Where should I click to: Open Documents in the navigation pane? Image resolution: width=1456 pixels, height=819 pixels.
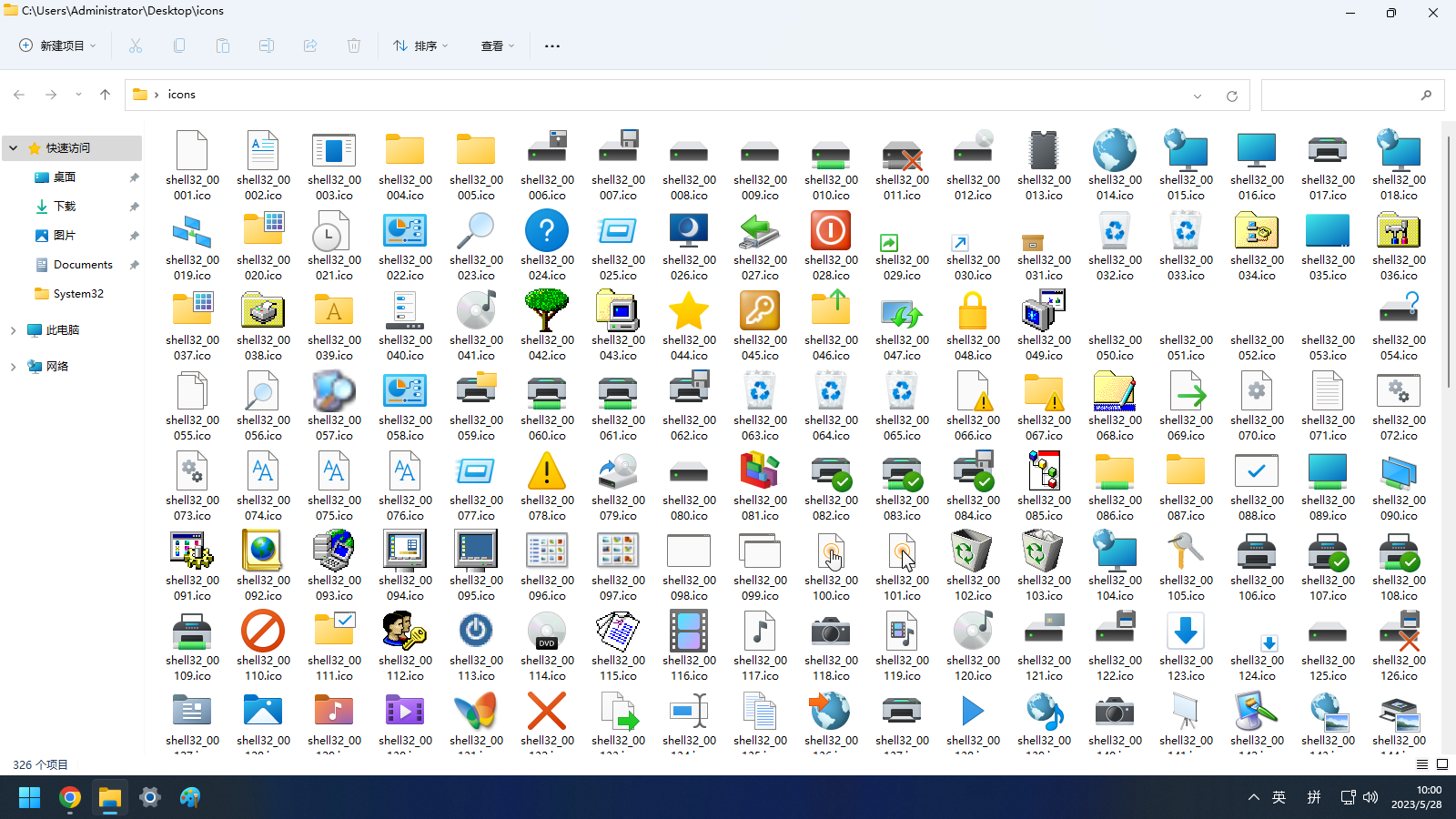point(83,265)
